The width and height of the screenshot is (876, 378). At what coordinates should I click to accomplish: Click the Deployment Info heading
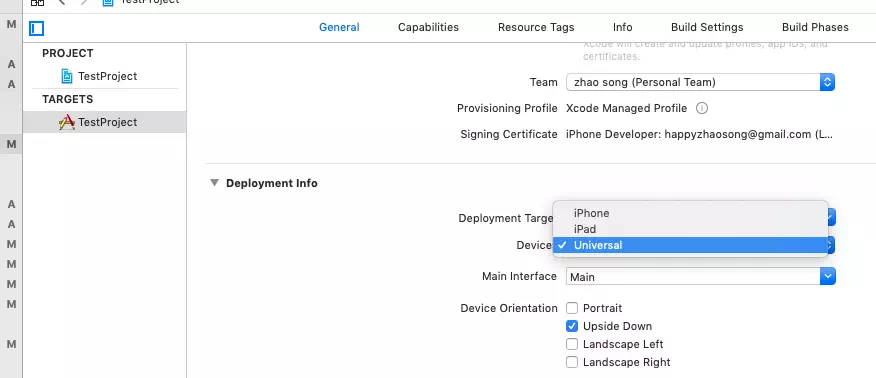(272, 183)
